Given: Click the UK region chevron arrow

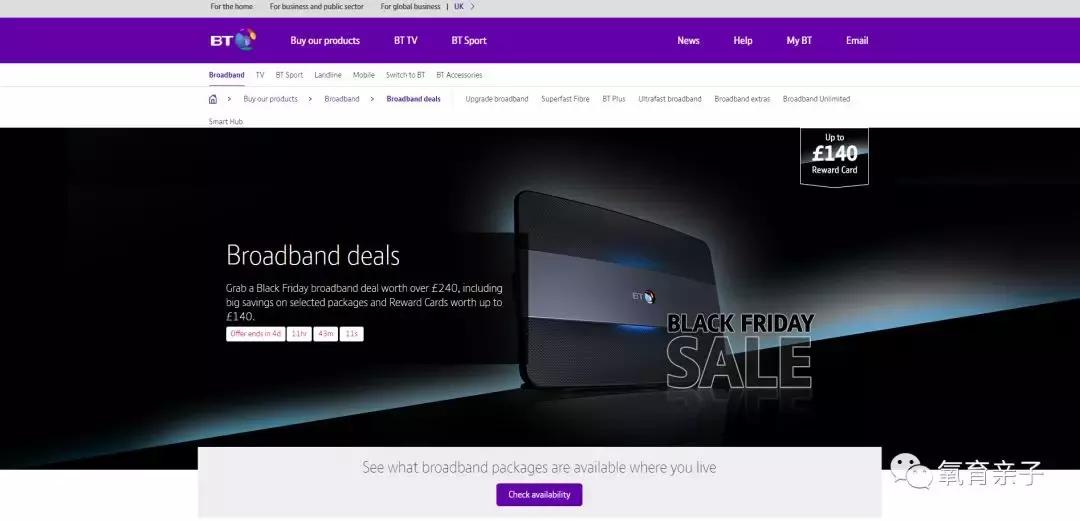Looking at the screenshot, I should point(472,6).
